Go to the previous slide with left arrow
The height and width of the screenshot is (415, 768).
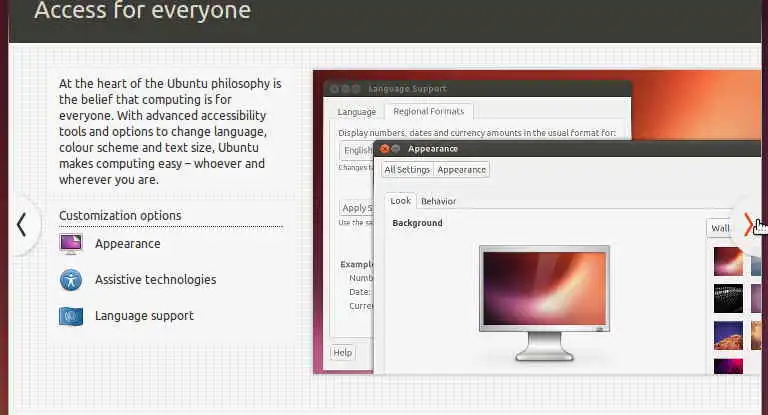21,225
